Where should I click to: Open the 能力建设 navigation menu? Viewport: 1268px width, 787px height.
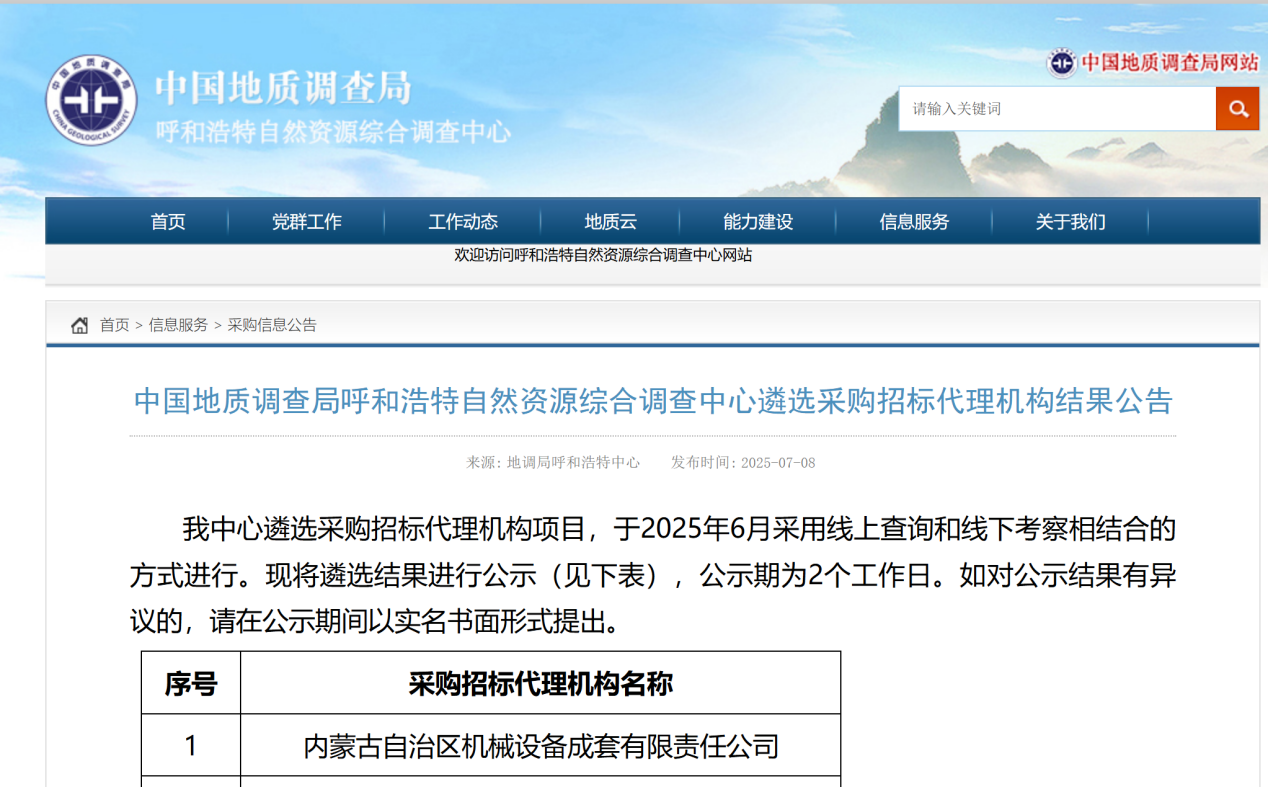758,222
